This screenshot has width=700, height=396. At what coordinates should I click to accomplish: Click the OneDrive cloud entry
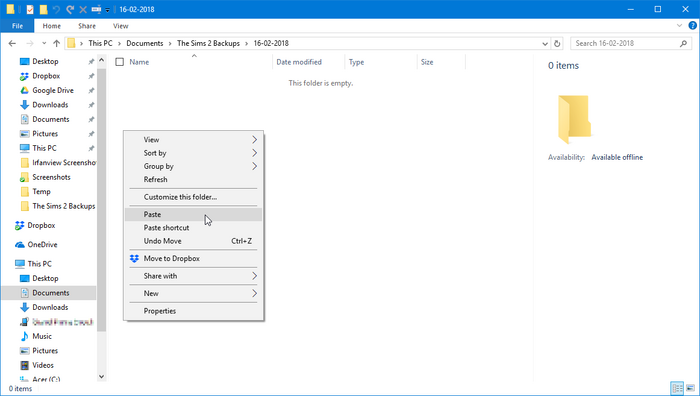(x=42, y=245)
